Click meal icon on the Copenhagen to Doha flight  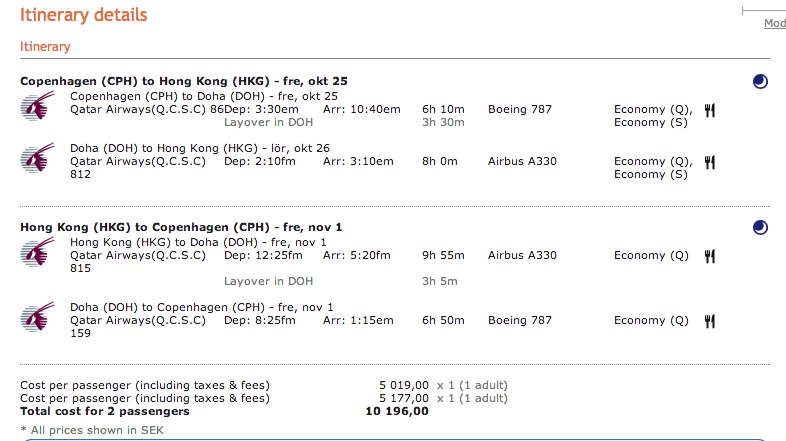(710, 110)
